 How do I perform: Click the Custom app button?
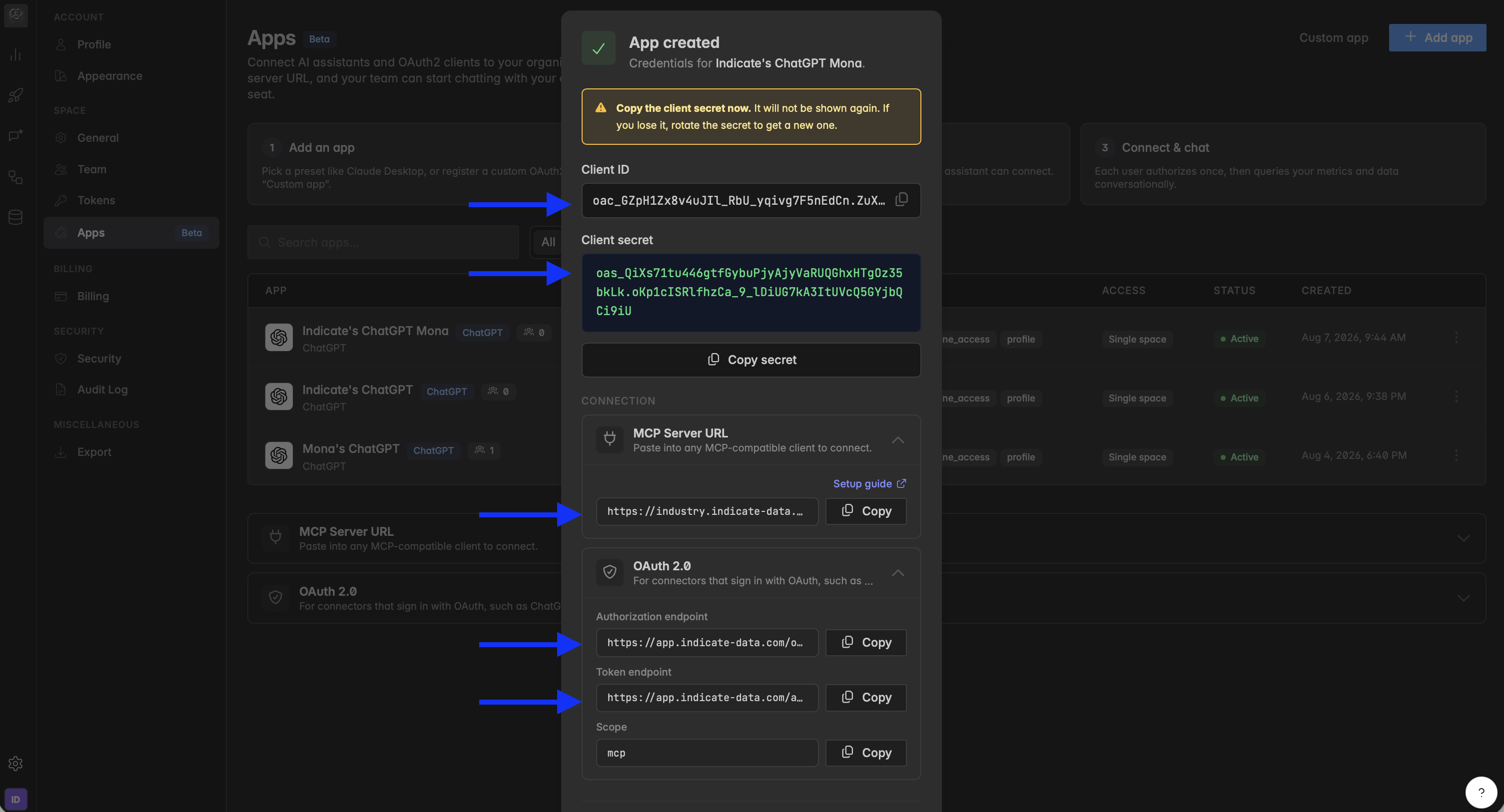click(1334, 37)
